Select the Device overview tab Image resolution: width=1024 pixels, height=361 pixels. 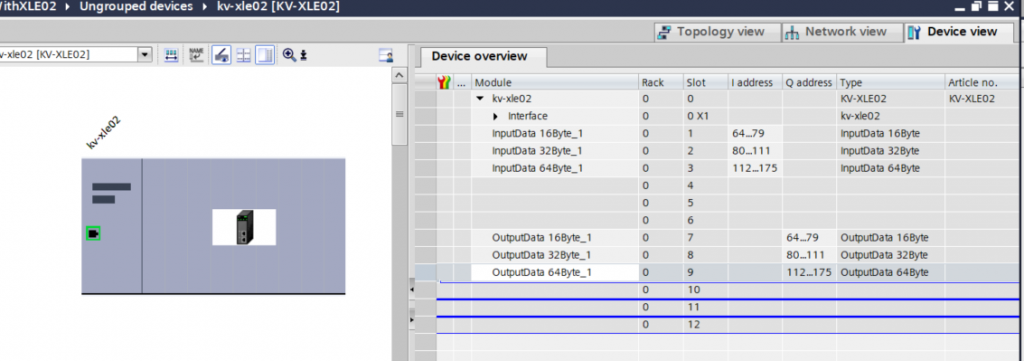(x=479, y=57)
